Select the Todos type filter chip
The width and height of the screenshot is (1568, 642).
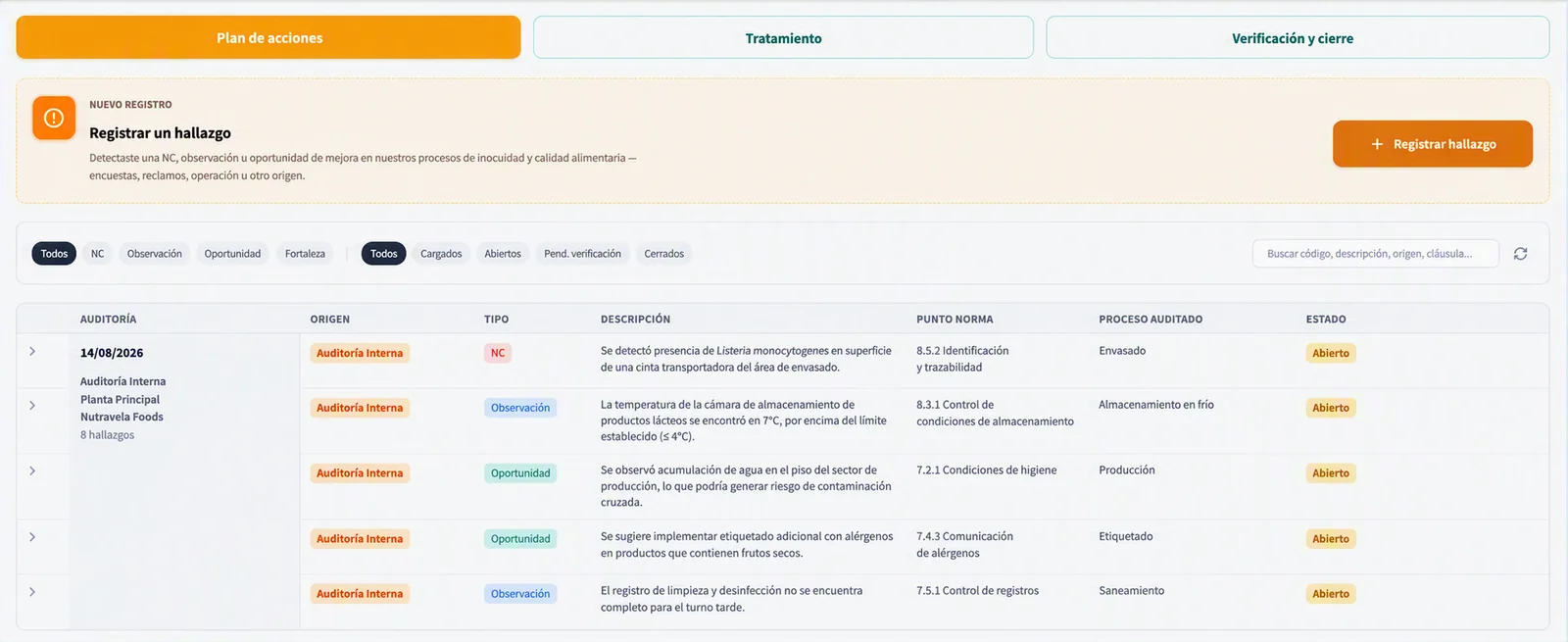[x=54, y=254]
